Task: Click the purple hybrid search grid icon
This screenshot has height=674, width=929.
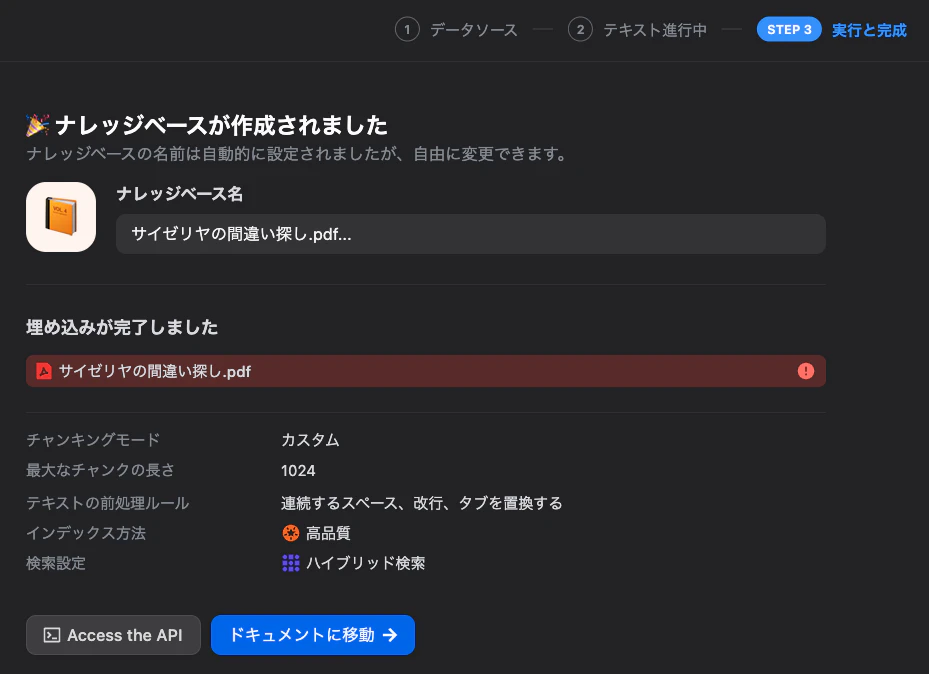Action: point(290,563)
